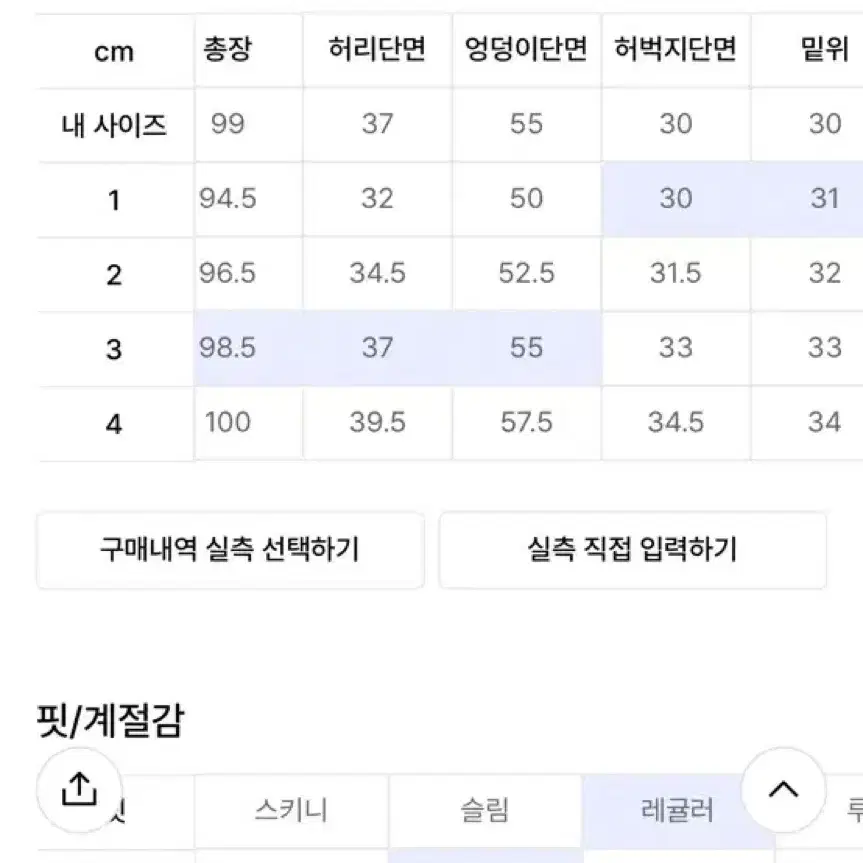Viewport: 863px width, 863px height.
Task: Click highlighted 98.5 length cell
Action: pyautogui.click(x=227, y=348)
